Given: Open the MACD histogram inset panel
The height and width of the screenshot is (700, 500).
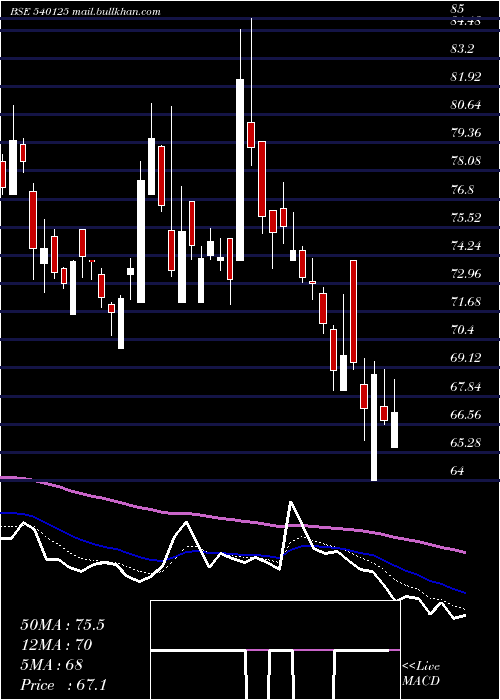Looking at the screenshot, I should point(275,650).
